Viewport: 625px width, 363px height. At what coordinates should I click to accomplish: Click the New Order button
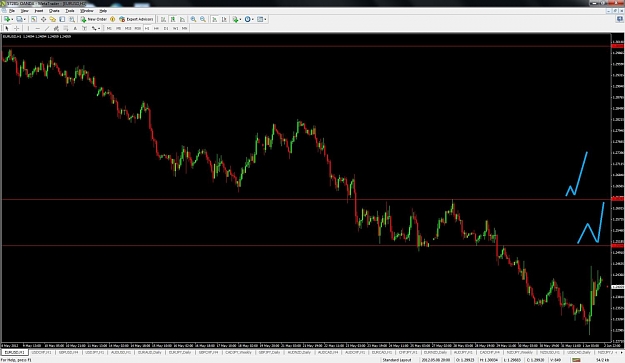(94, 19)
